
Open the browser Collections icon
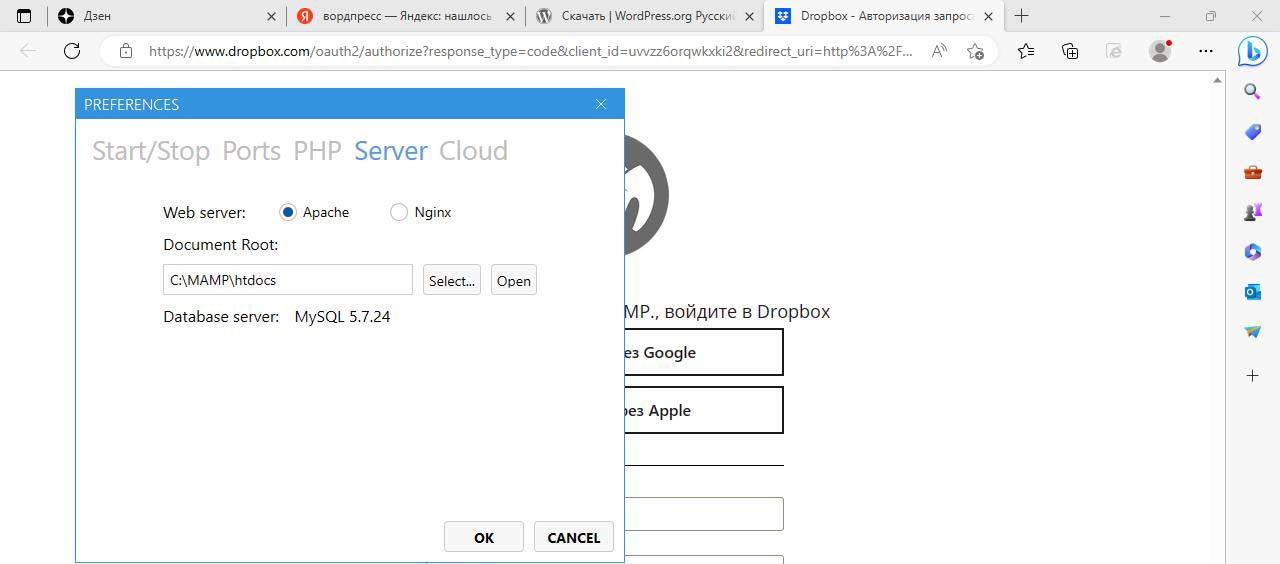(1070, 51)
